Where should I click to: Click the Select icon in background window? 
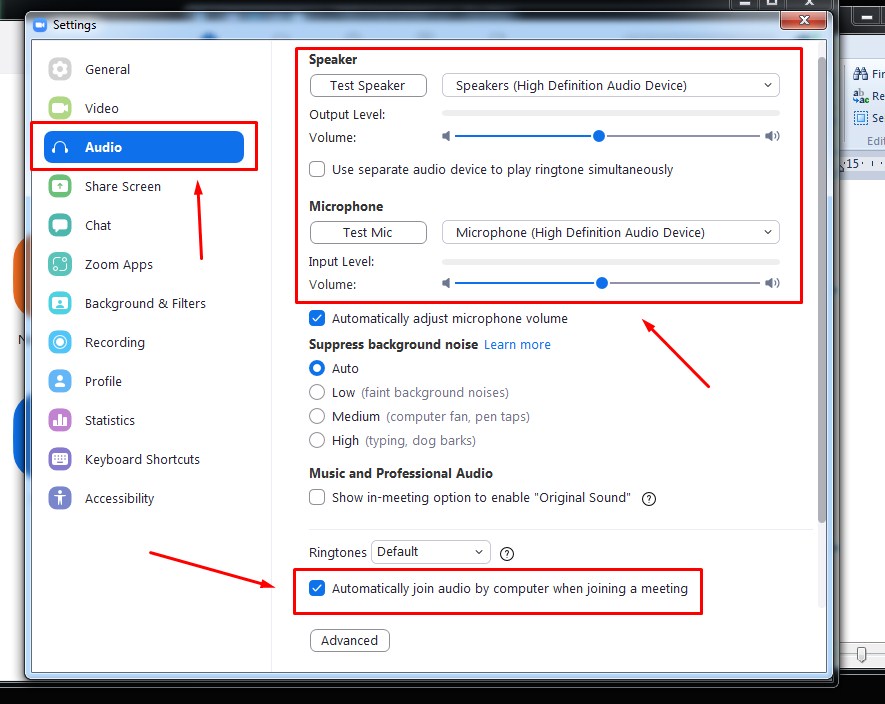point(860,118)
